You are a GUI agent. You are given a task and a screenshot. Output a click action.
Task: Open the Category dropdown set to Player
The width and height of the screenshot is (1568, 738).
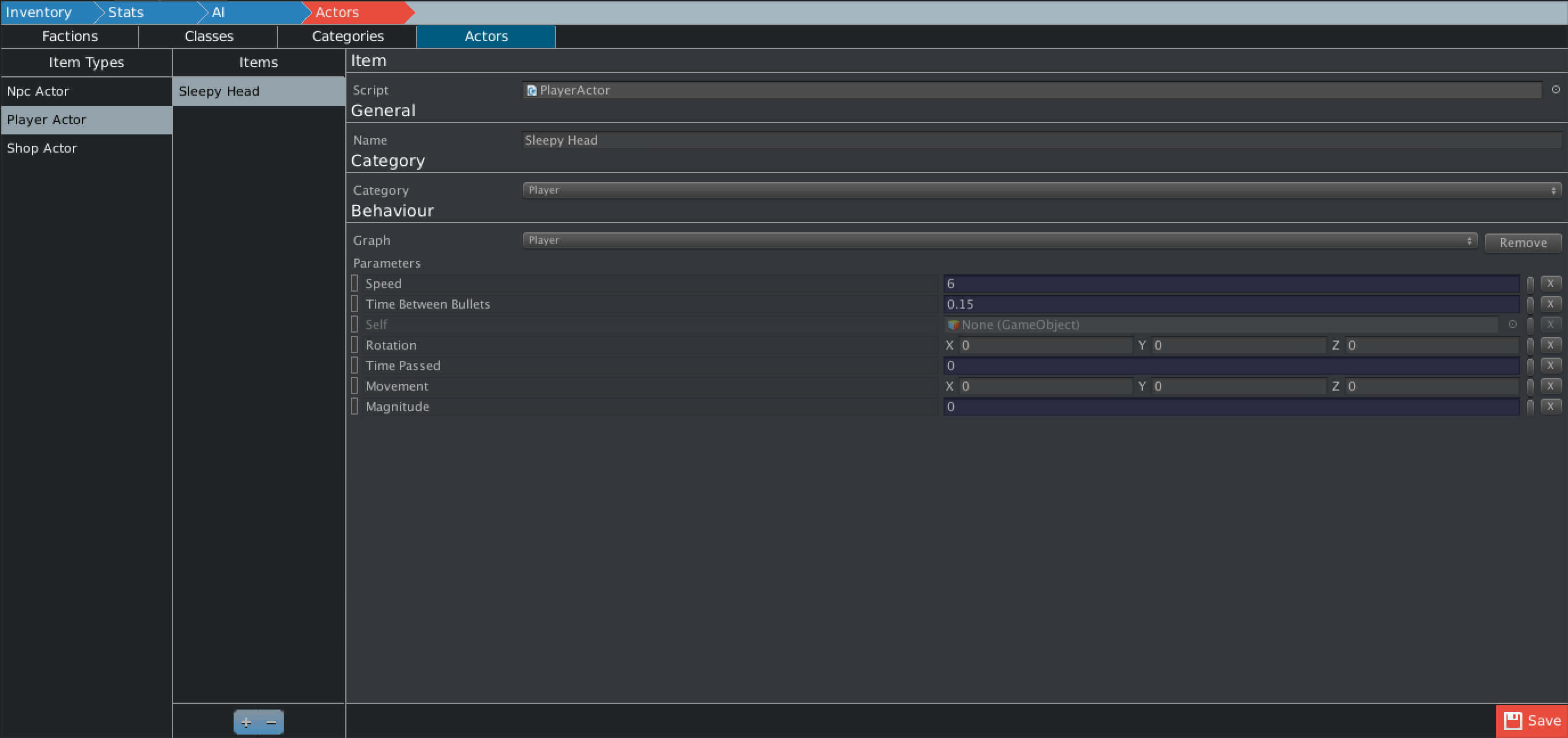tap(1042, 190)
